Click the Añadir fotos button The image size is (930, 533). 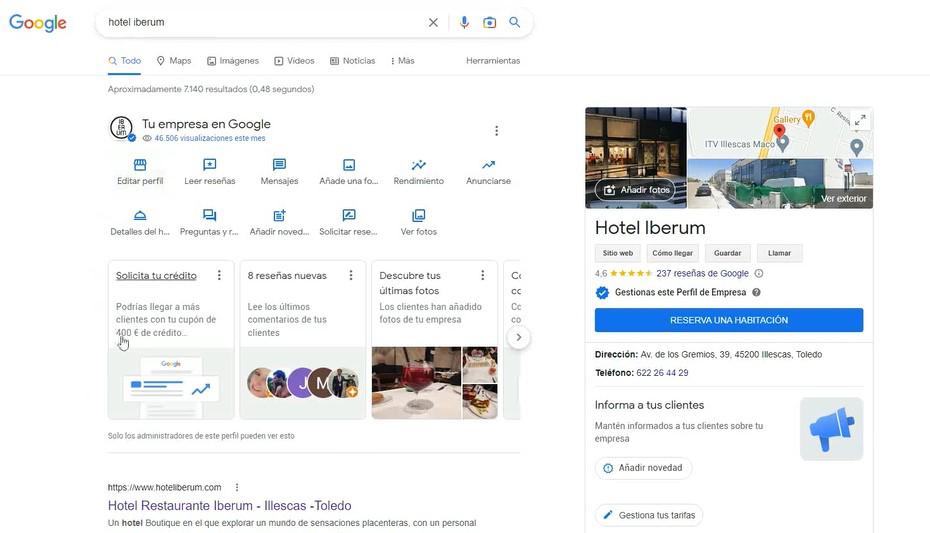(x=635, y=190)
